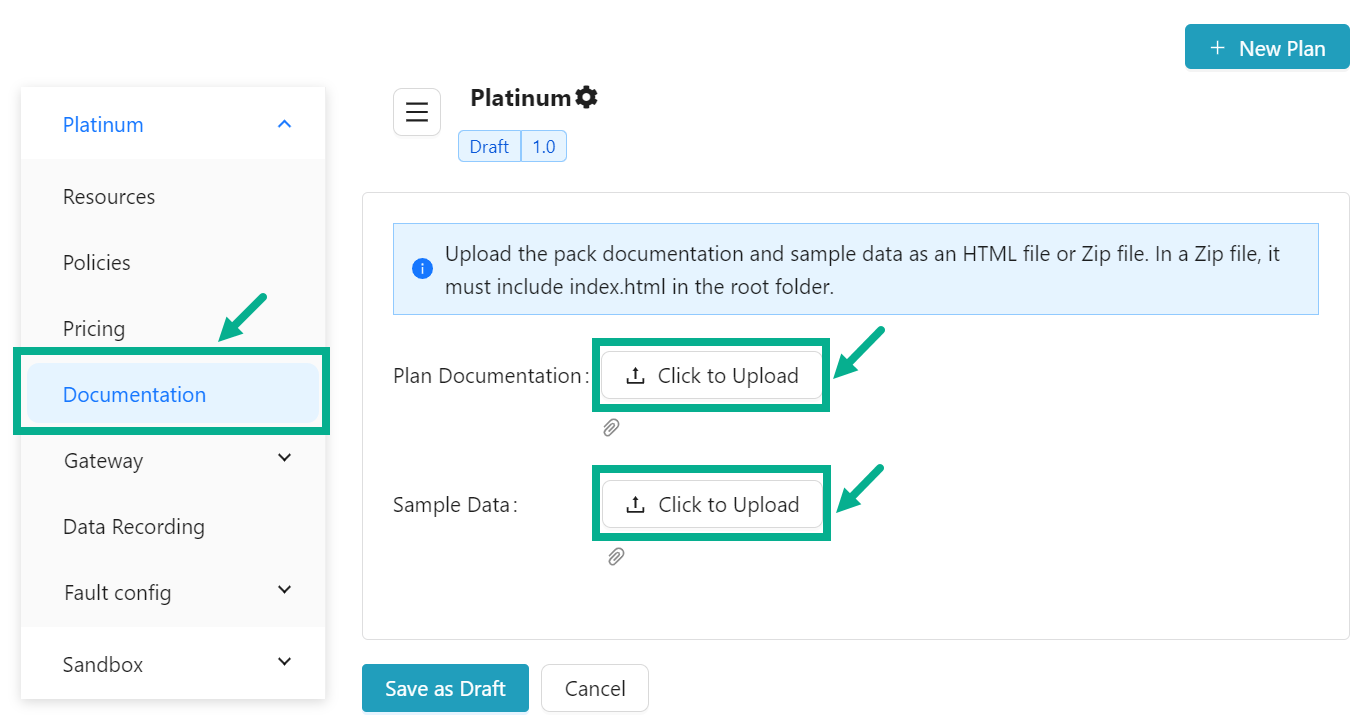
Task: Select Data Recording in the sidebar
Action: point(133,526)
